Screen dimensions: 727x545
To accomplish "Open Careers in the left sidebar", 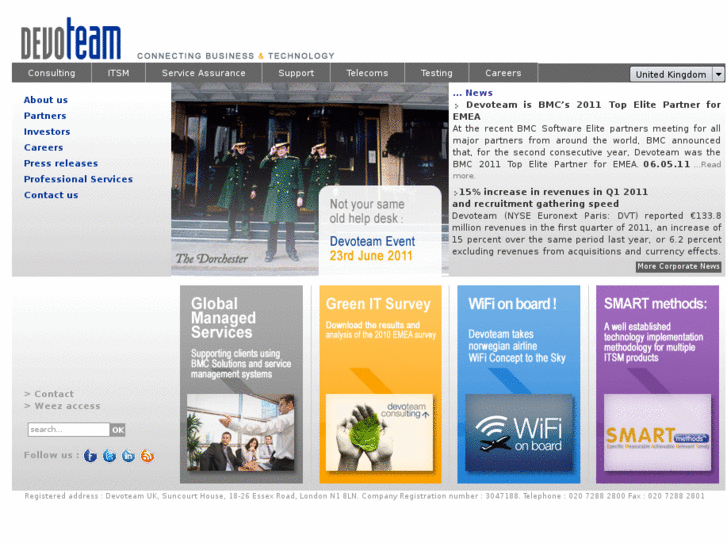I will [x=44, y=147].
